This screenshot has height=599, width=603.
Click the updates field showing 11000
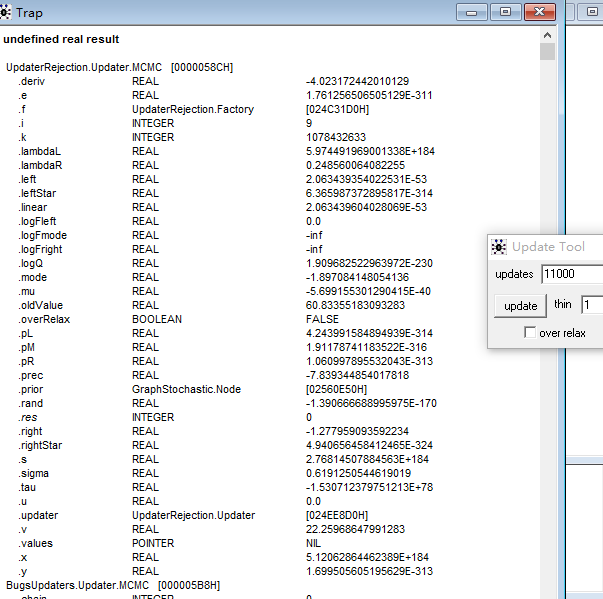click(571, 274)
